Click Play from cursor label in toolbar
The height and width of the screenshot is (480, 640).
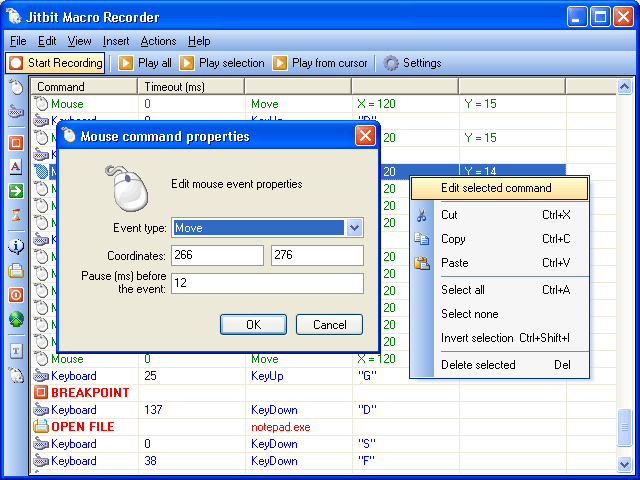pos(329,63)
